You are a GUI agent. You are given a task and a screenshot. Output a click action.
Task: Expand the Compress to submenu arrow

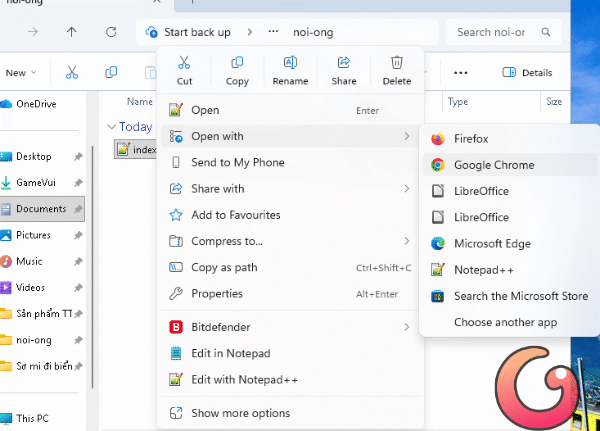pyautogui.click(x=406, y=241)
